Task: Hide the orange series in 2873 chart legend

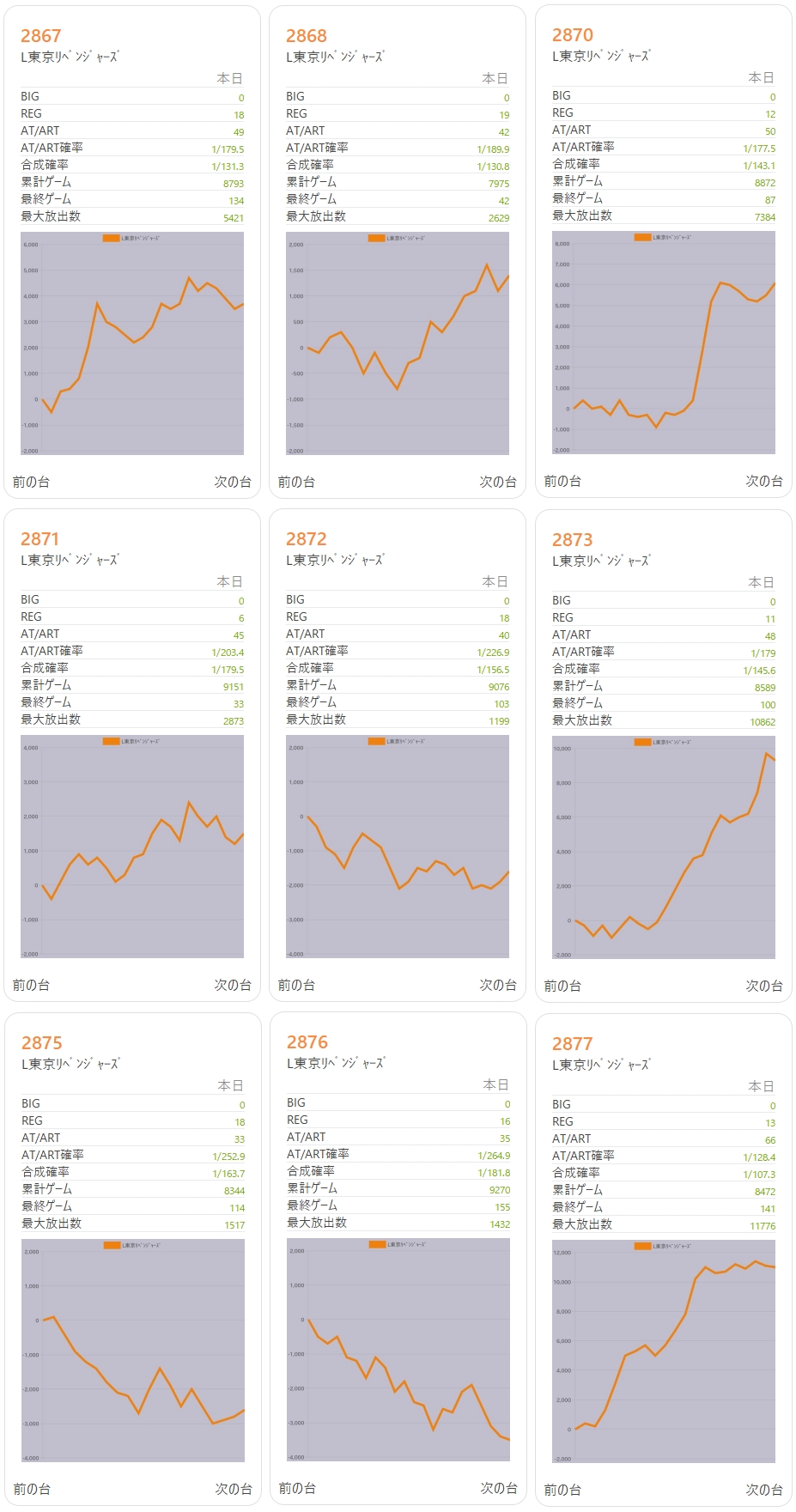Action: [642, 742]
